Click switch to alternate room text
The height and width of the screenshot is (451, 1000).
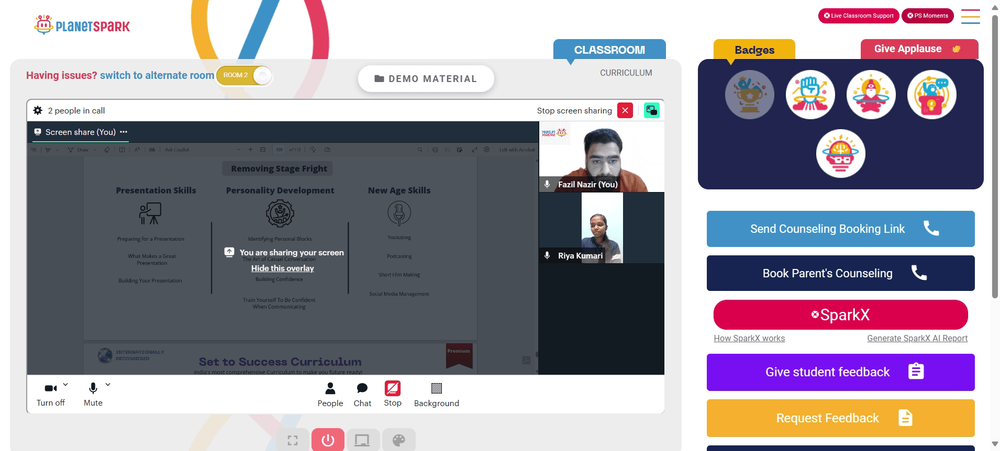click(157, 75)
